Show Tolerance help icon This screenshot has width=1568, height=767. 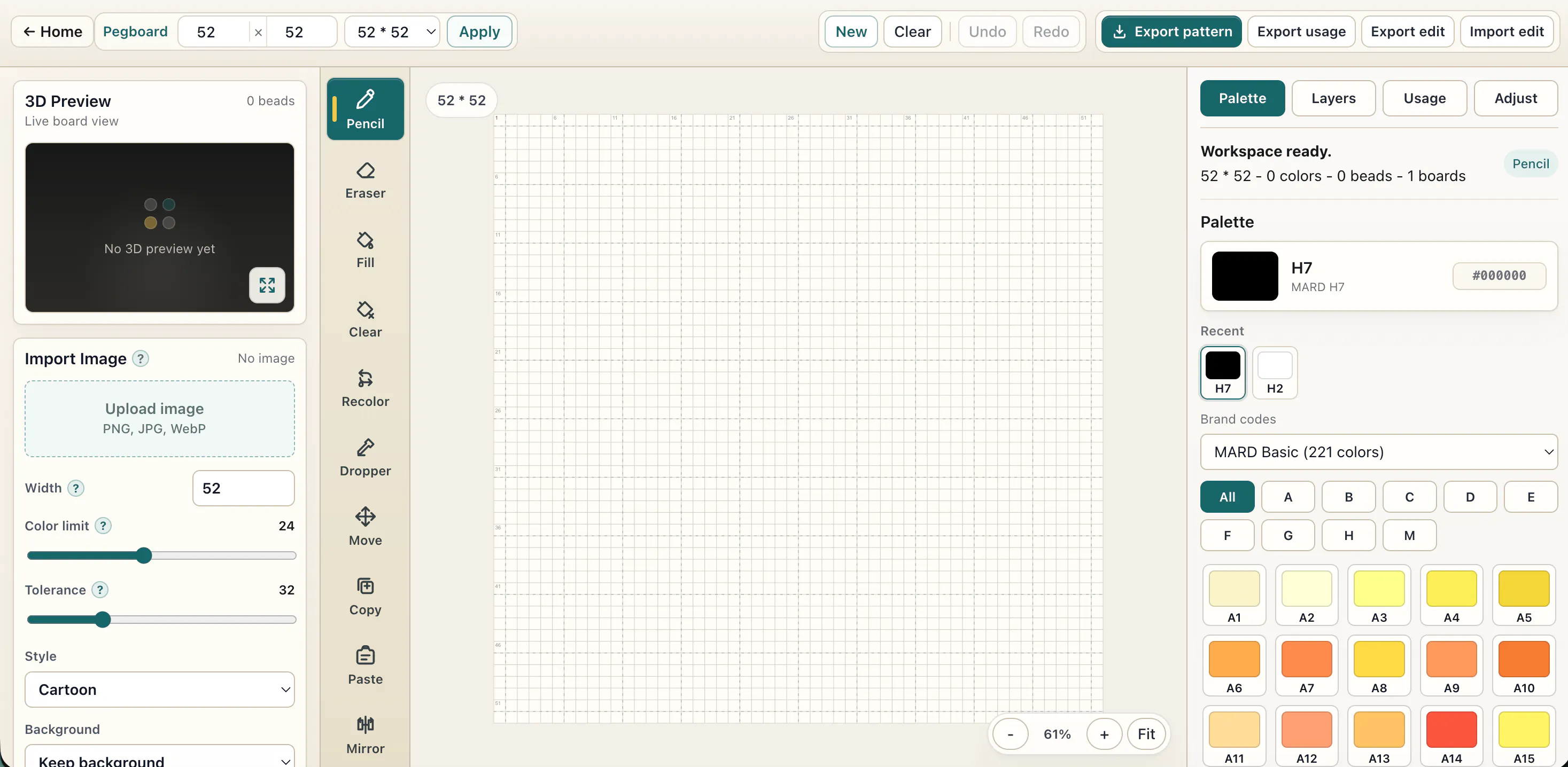coord(100,589)
